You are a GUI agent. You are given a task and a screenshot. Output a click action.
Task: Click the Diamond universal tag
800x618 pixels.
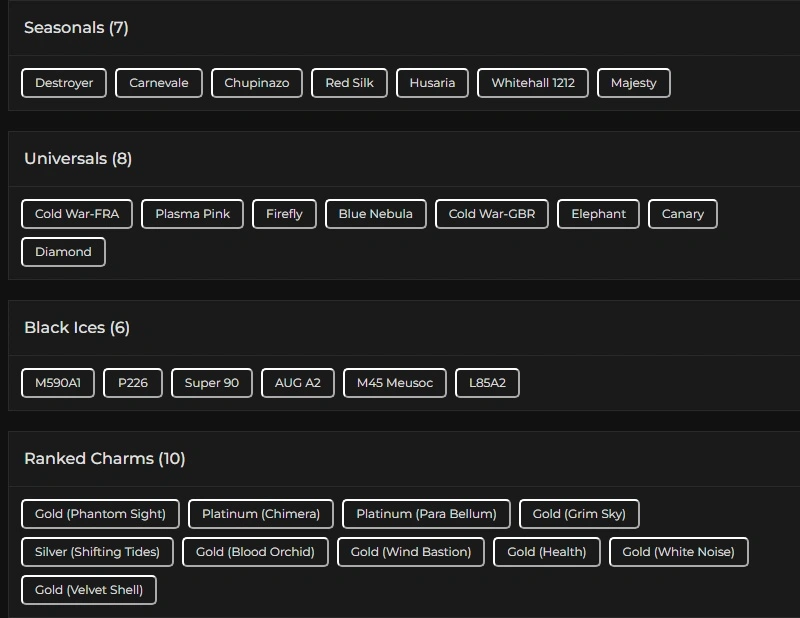63,252
